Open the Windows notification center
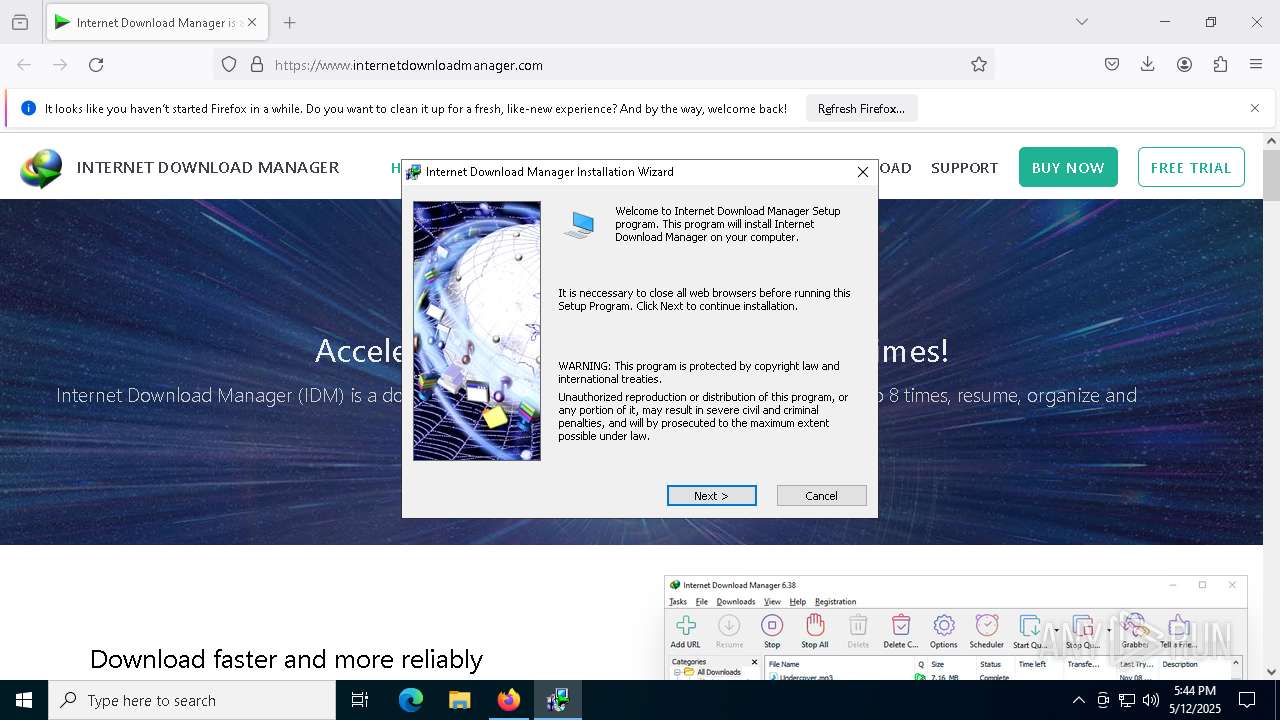The width and height of the screenshot is (1280, 720). click(x=1247, y=700)
